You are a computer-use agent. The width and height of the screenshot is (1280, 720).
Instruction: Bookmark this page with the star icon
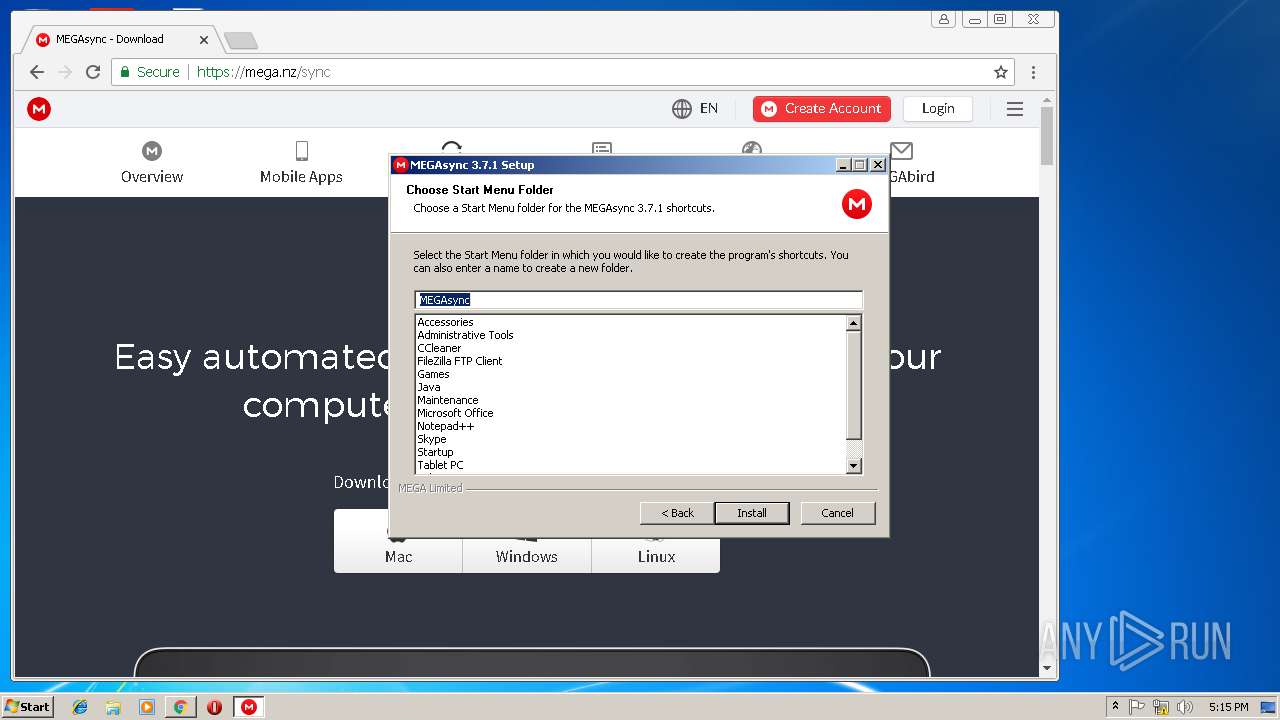tap(1000, 72)
